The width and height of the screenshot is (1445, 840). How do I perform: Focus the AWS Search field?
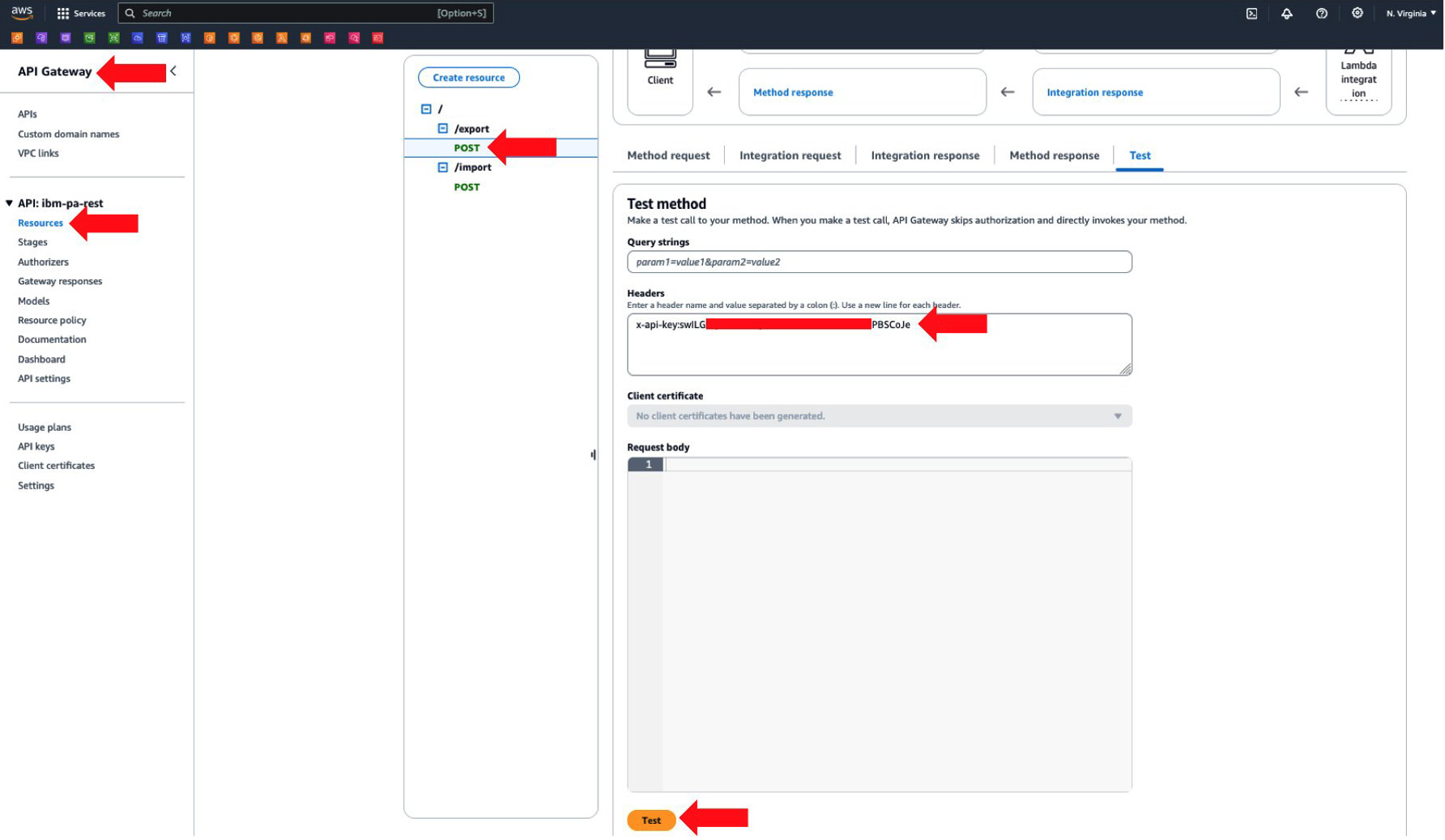pos(306,13)
